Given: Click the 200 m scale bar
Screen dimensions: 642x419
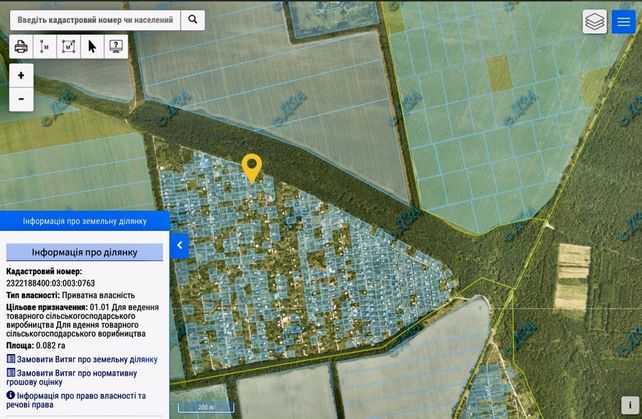Looking at the screenshot, I should [206, 407].
